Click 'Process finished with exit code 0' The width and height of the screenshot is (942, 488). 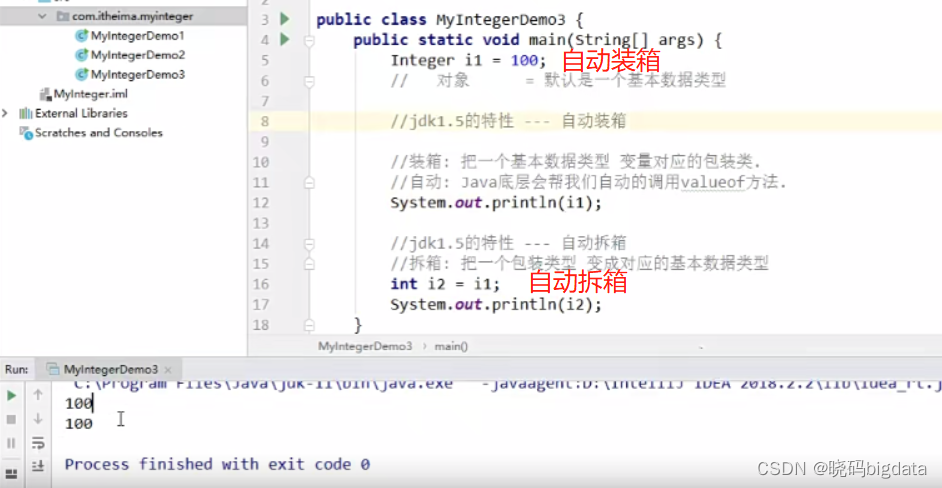tap(217, 465)
